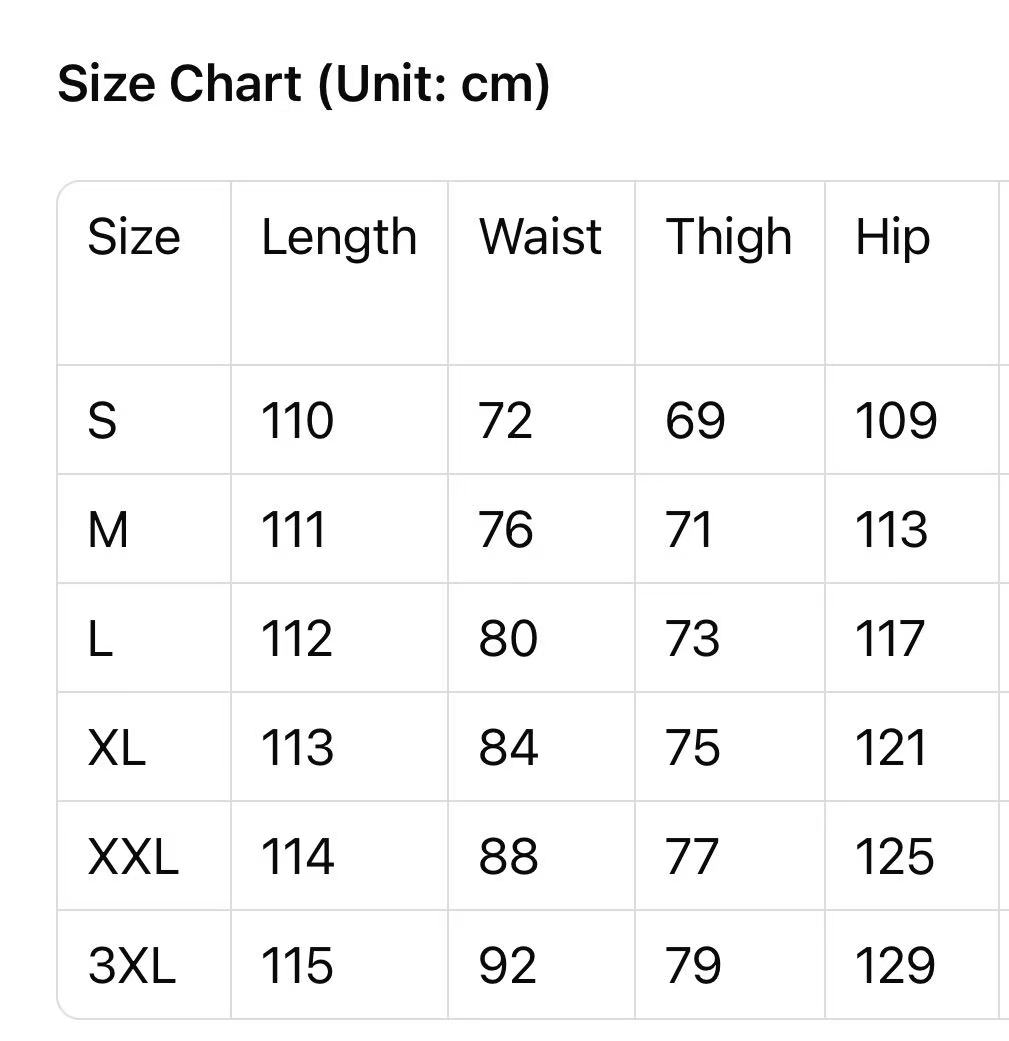Click the length value 110

297,421
